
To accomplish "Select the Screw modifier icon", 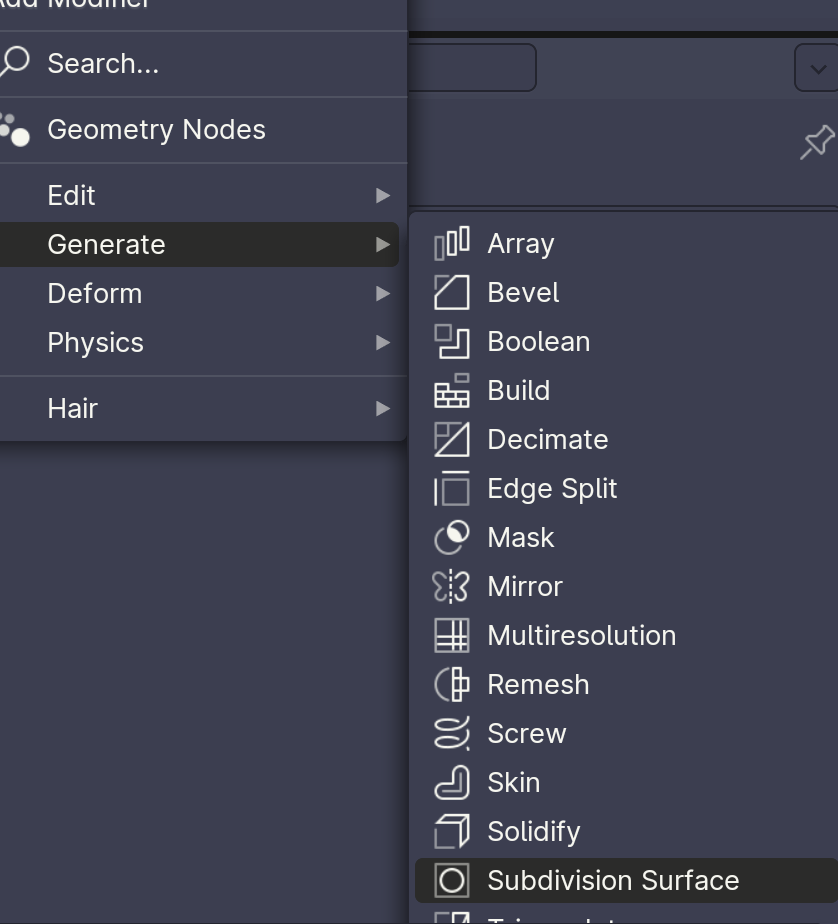I will click(452, 734).
